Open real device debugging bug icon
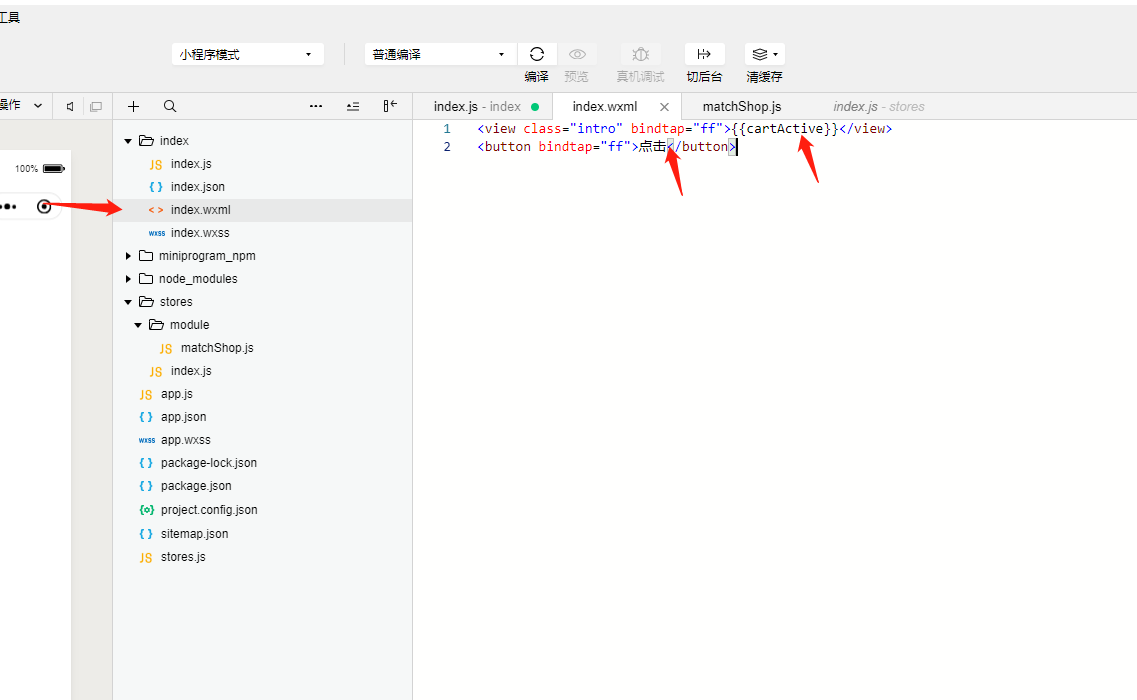Image resolution: width=1137 pixels, height=700 pixels. pos(640,54)
